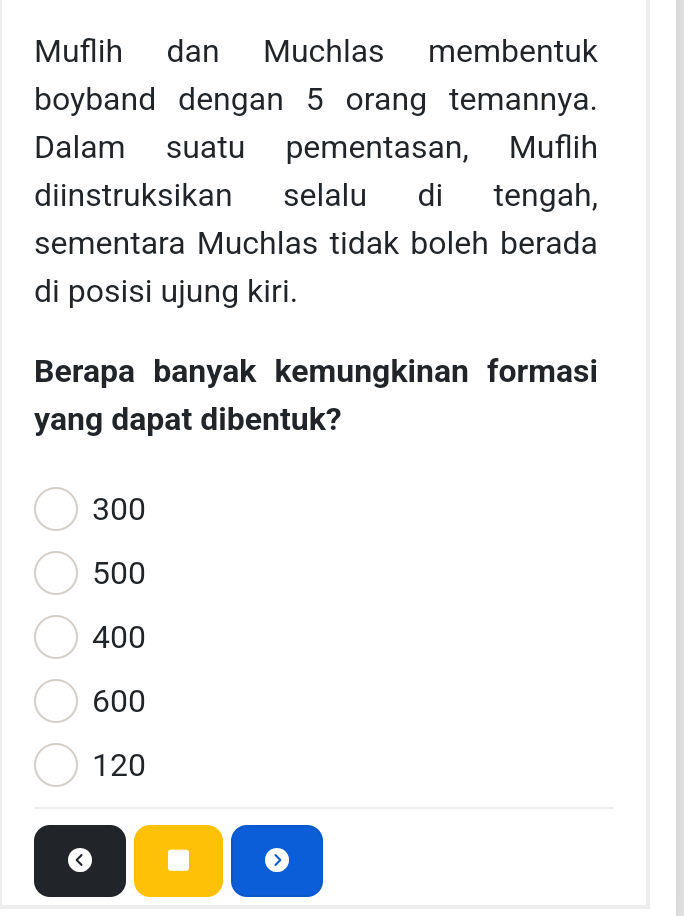Viewport: 684px width, 916px height.
Task: Click the left chevron navigation icon
Action: point(79,861)
